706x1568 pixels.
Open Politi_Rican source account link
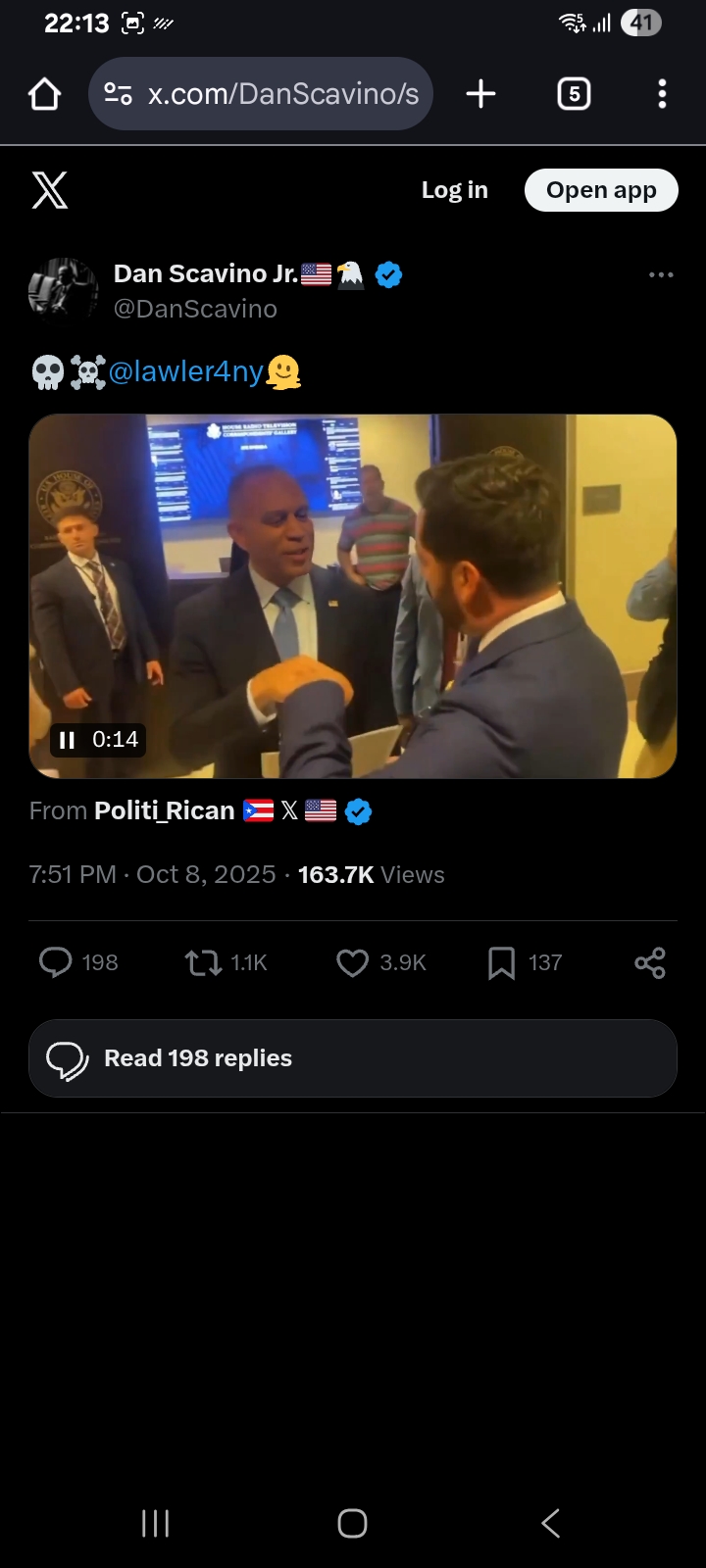(165, 811)
